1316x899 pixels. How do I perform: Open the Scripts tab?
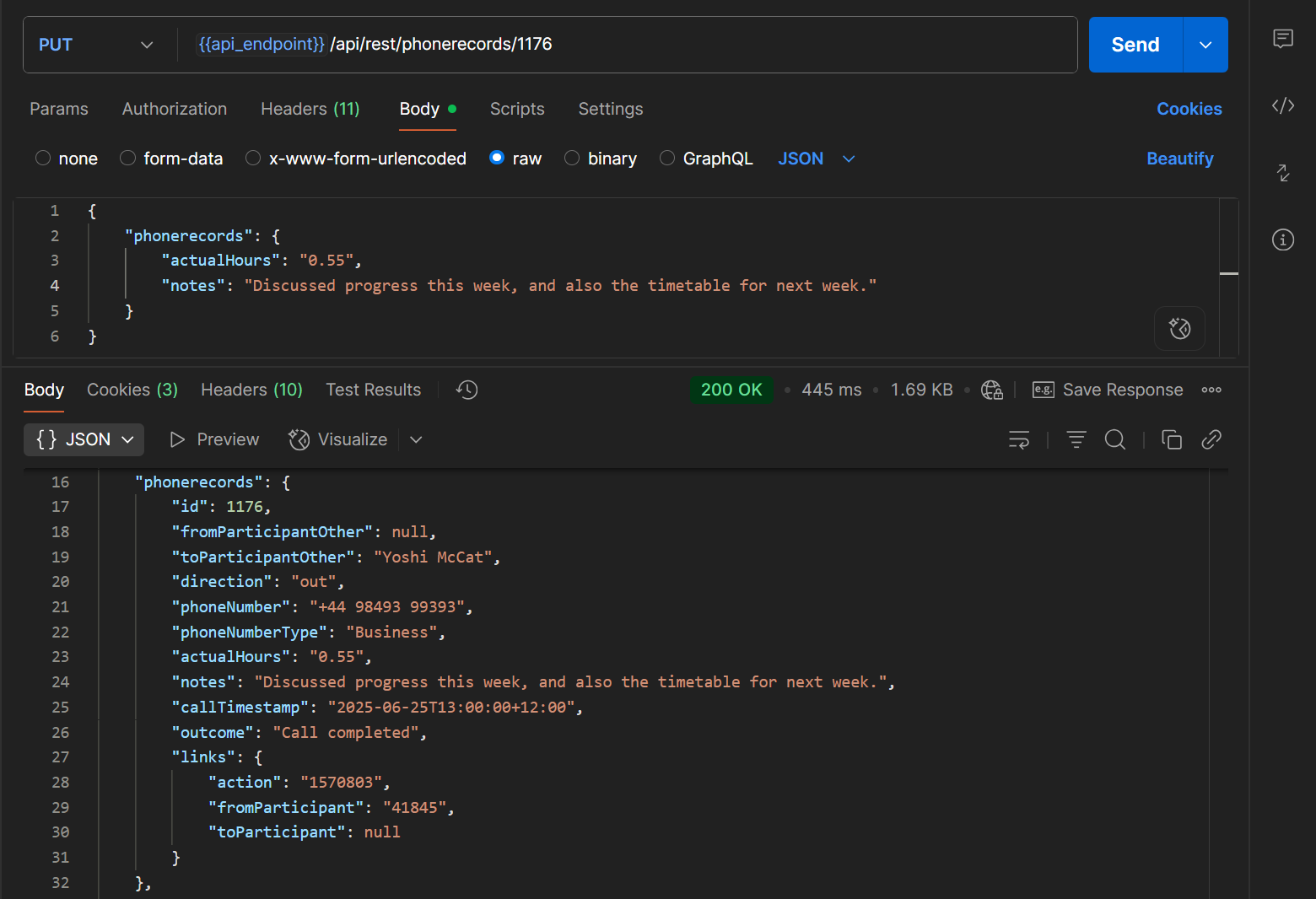(517, 109)
